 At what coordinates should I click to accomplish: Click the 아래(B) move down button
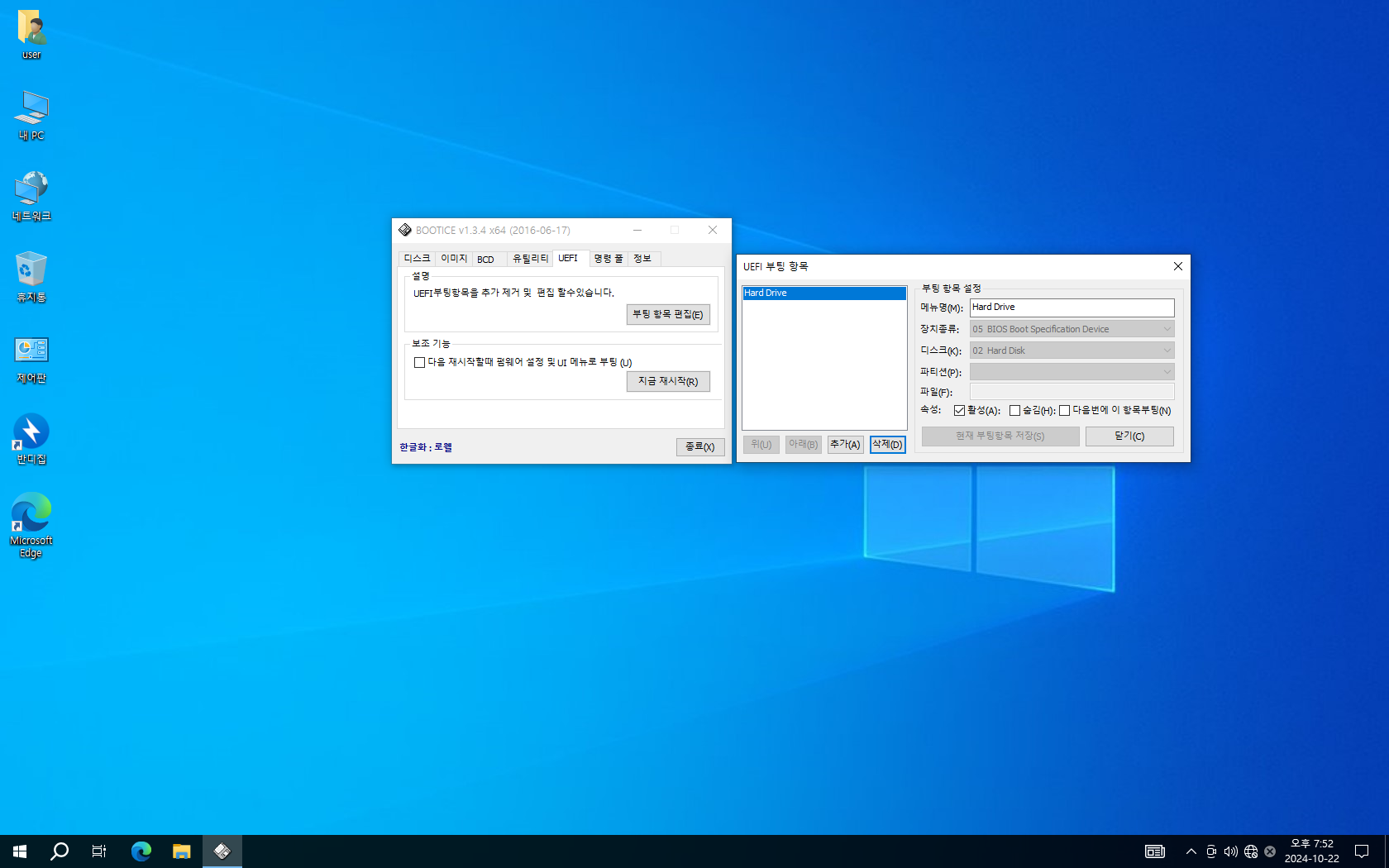[803, 445]
